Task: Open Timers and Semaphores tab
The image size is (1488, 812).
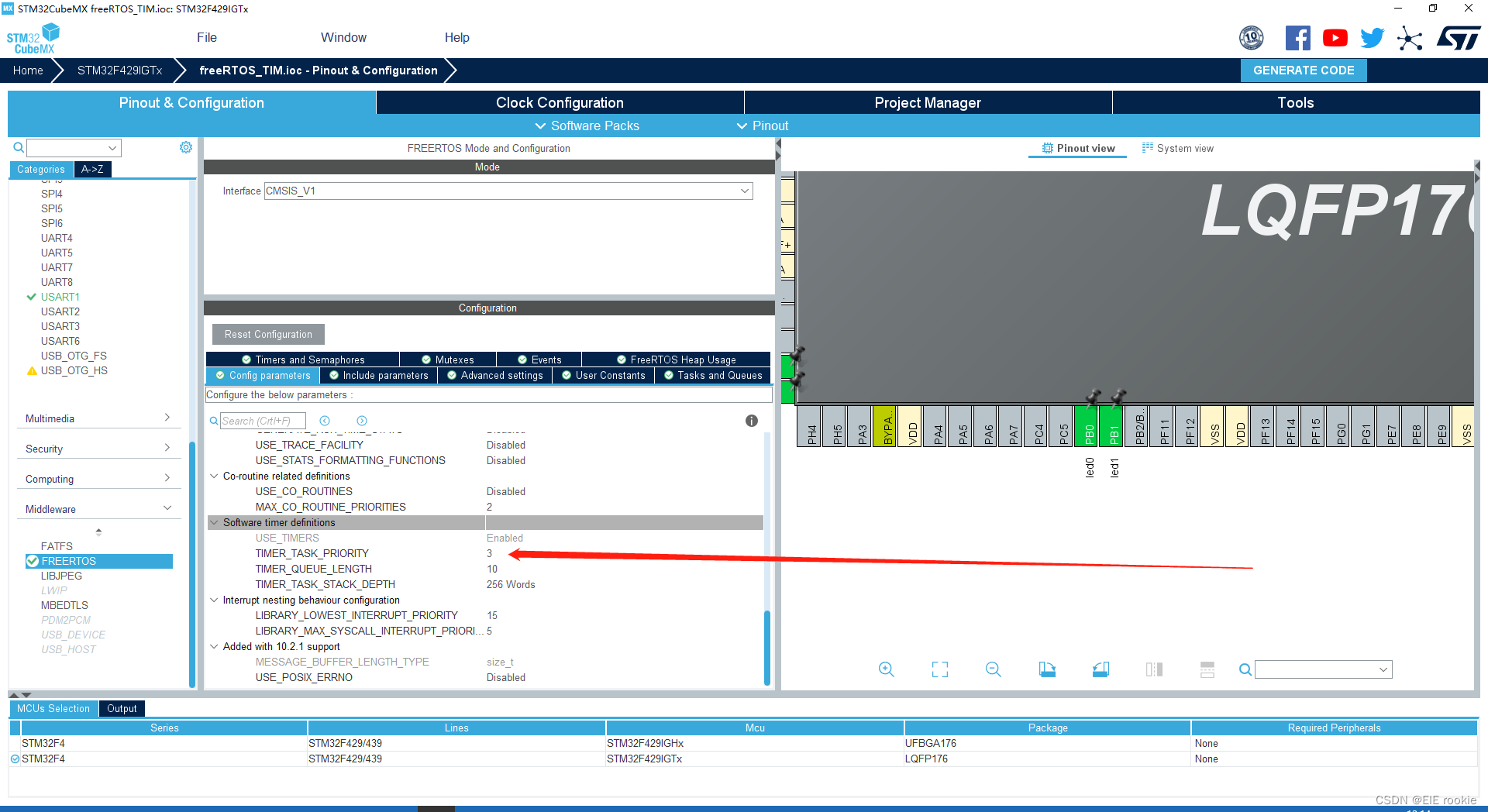Action: click(x=303, y=360)
